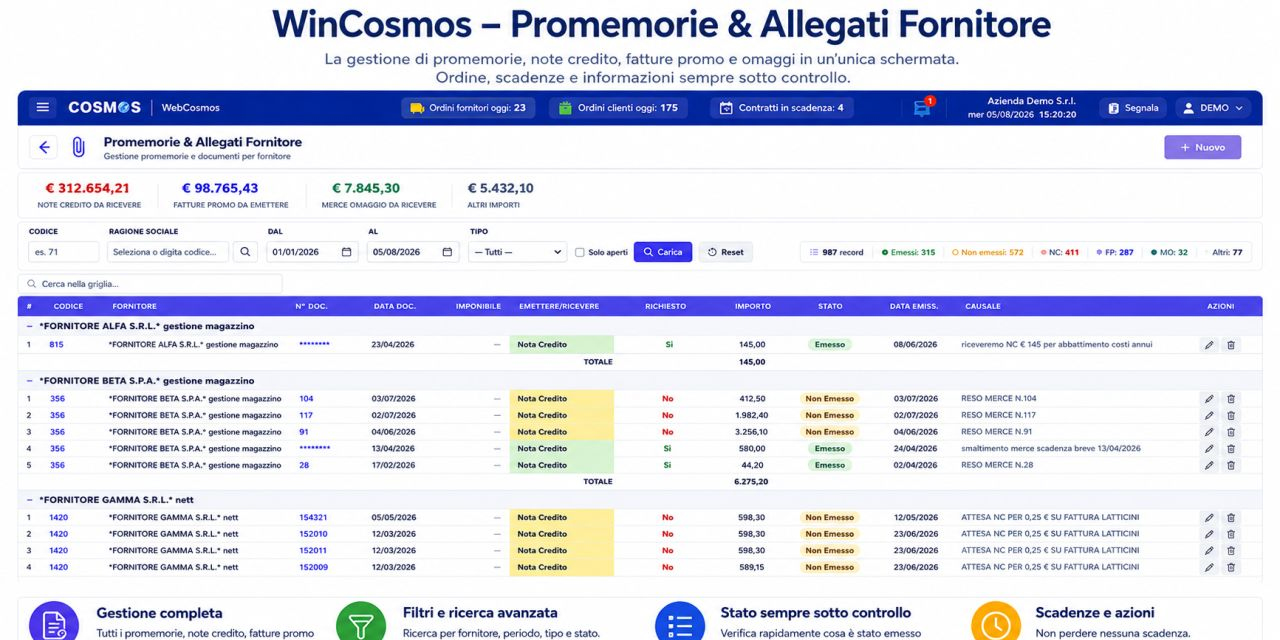Viewport: 1280px width, 640px height.
Task: Click the Cerca nella griglia search box
Action: [150, 284]
